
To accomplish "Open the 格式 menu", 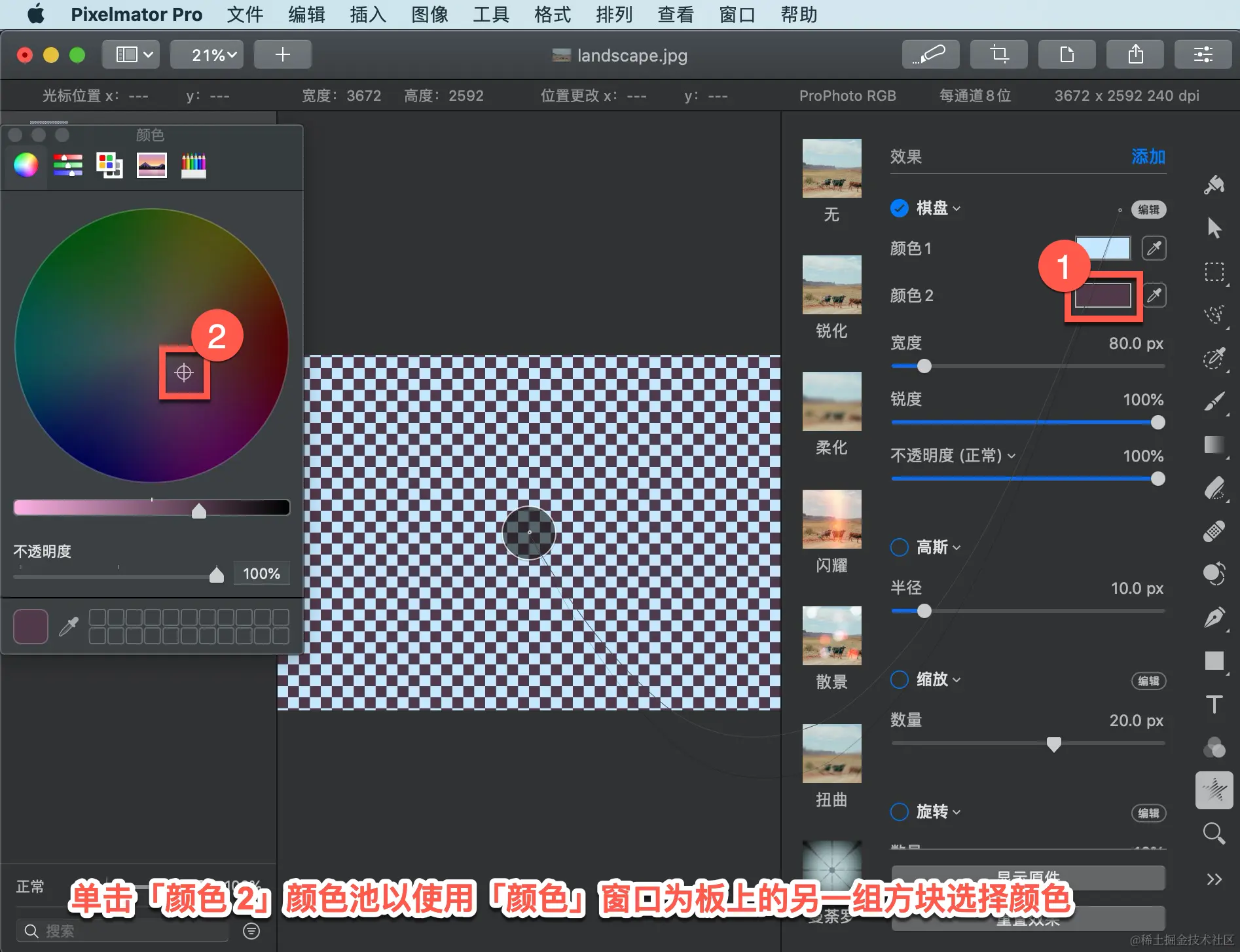I will [x=553, y=14].
